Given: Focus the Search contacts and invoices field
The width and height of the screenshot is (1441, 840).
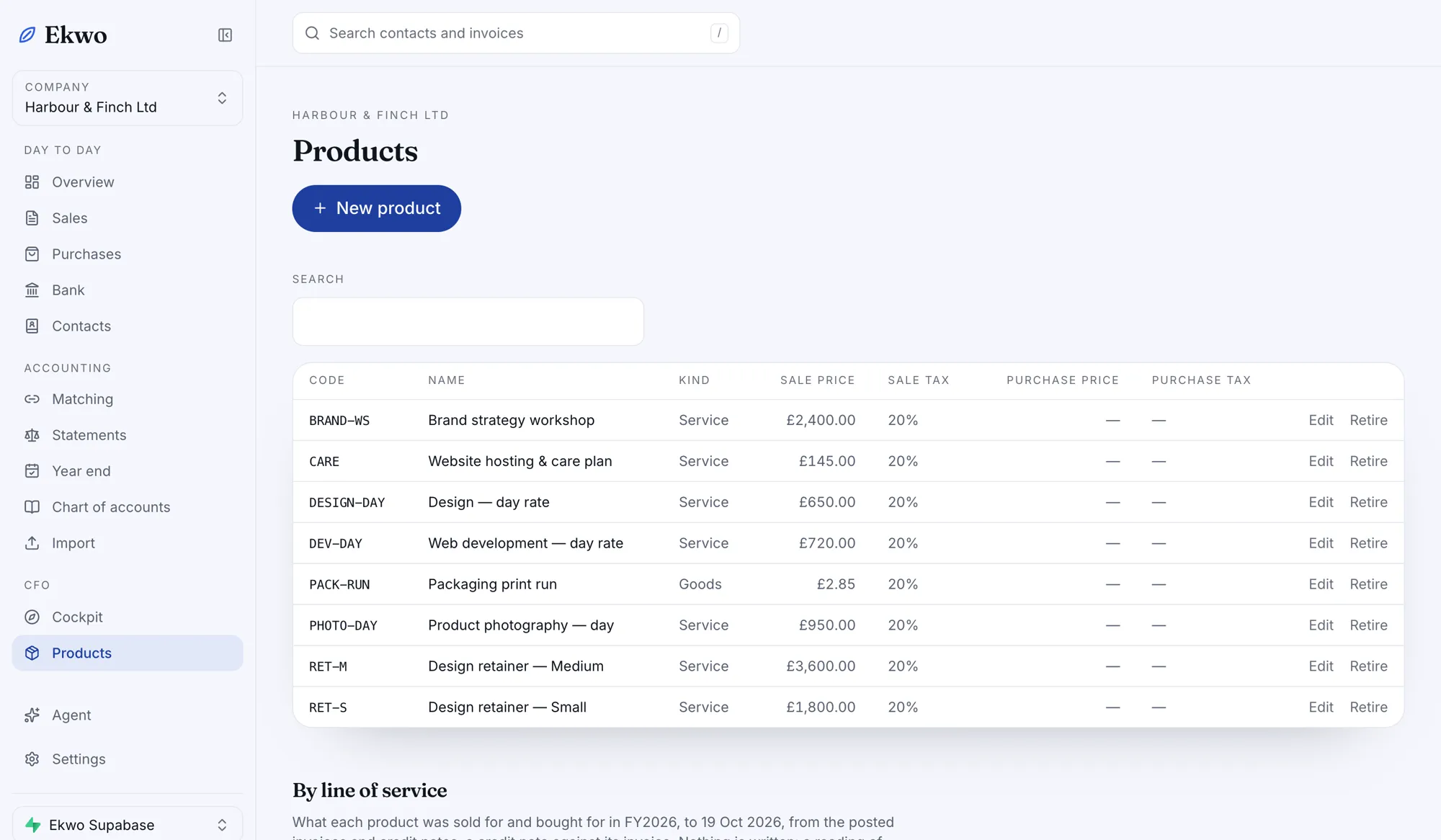Looking at the screenshot, I should pos(516,33).
